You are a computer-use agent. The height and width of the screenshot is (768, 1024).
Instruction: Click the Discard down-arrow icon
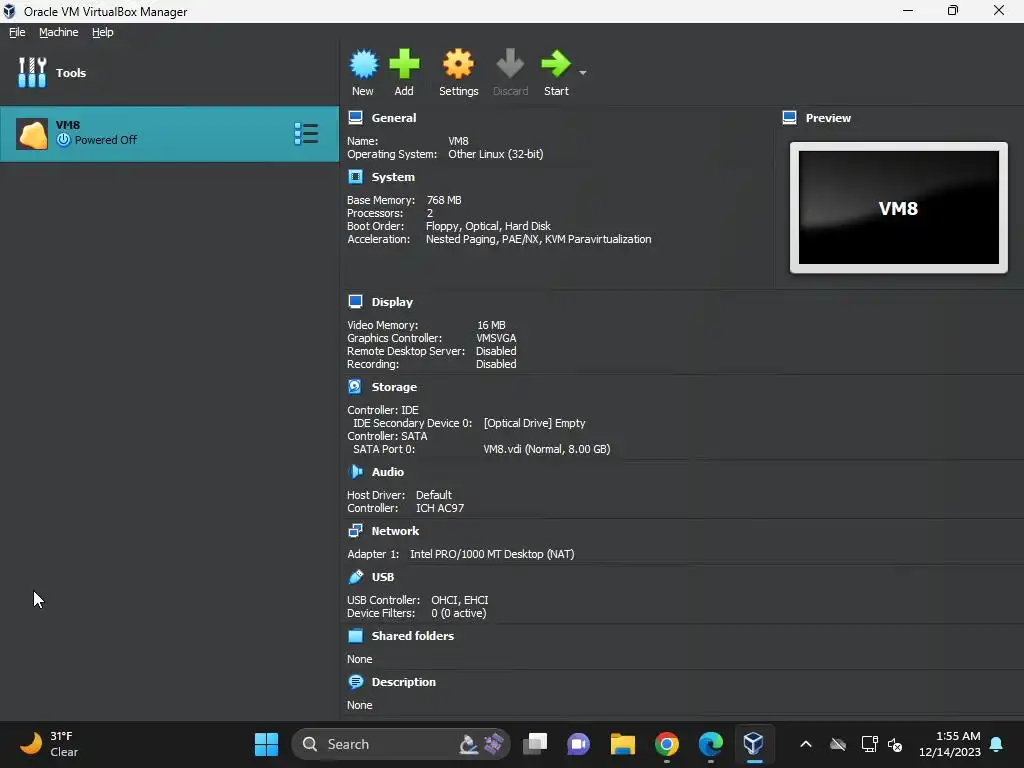tap(510, 64)
